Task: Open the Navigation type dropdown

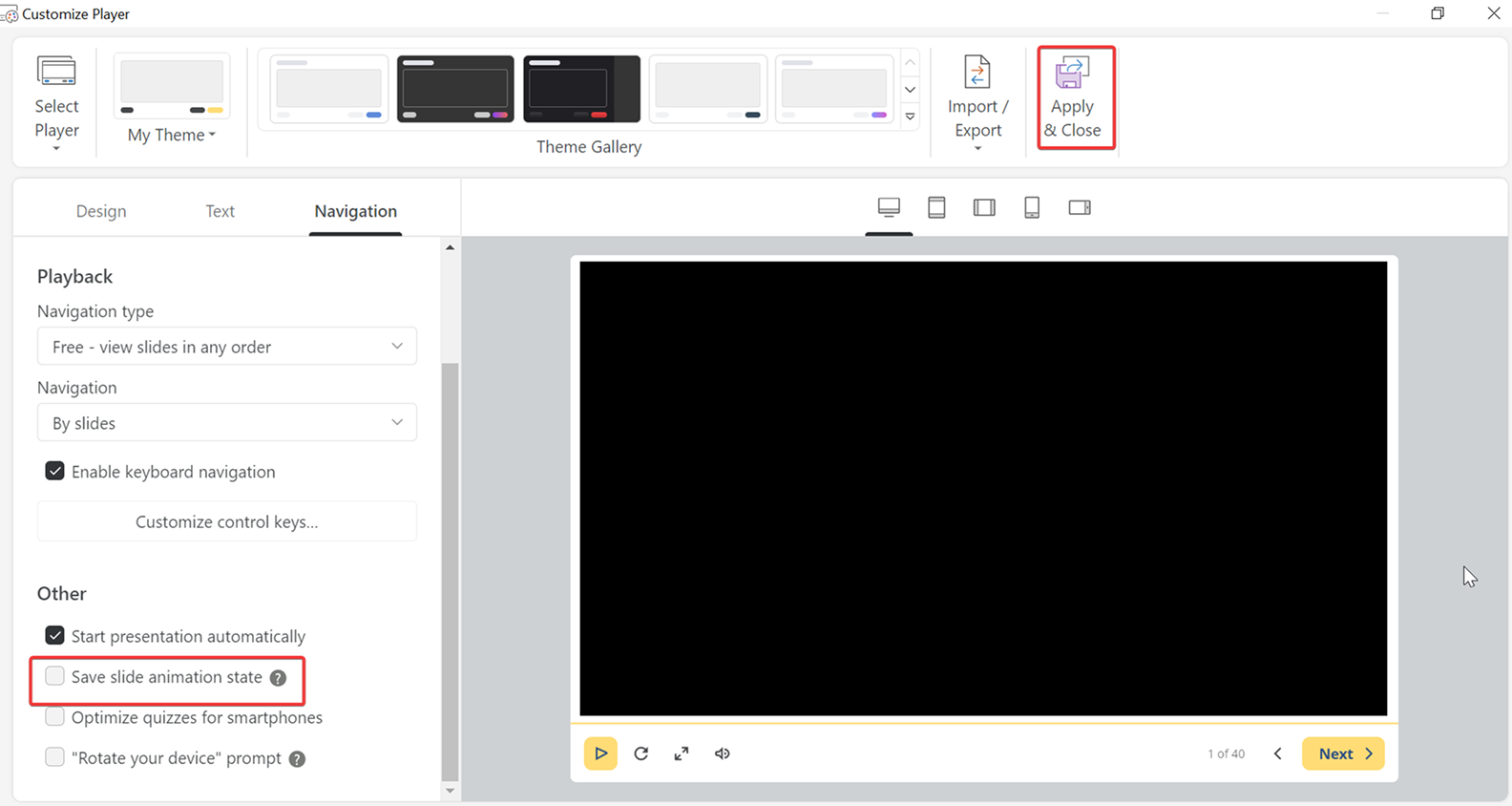Action: [227, 347]
